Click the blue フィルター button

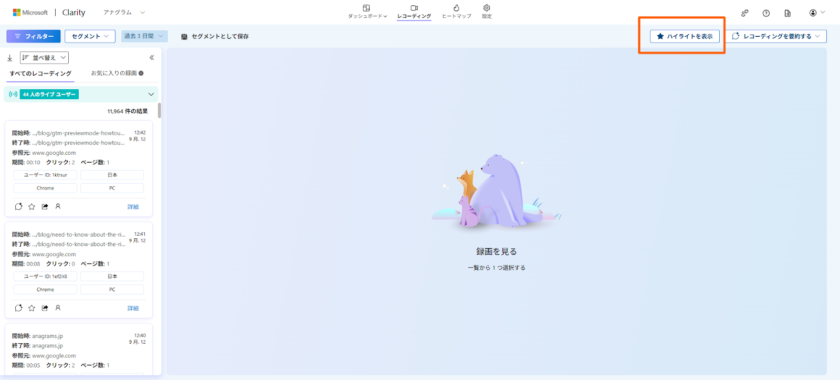[33, 36]
